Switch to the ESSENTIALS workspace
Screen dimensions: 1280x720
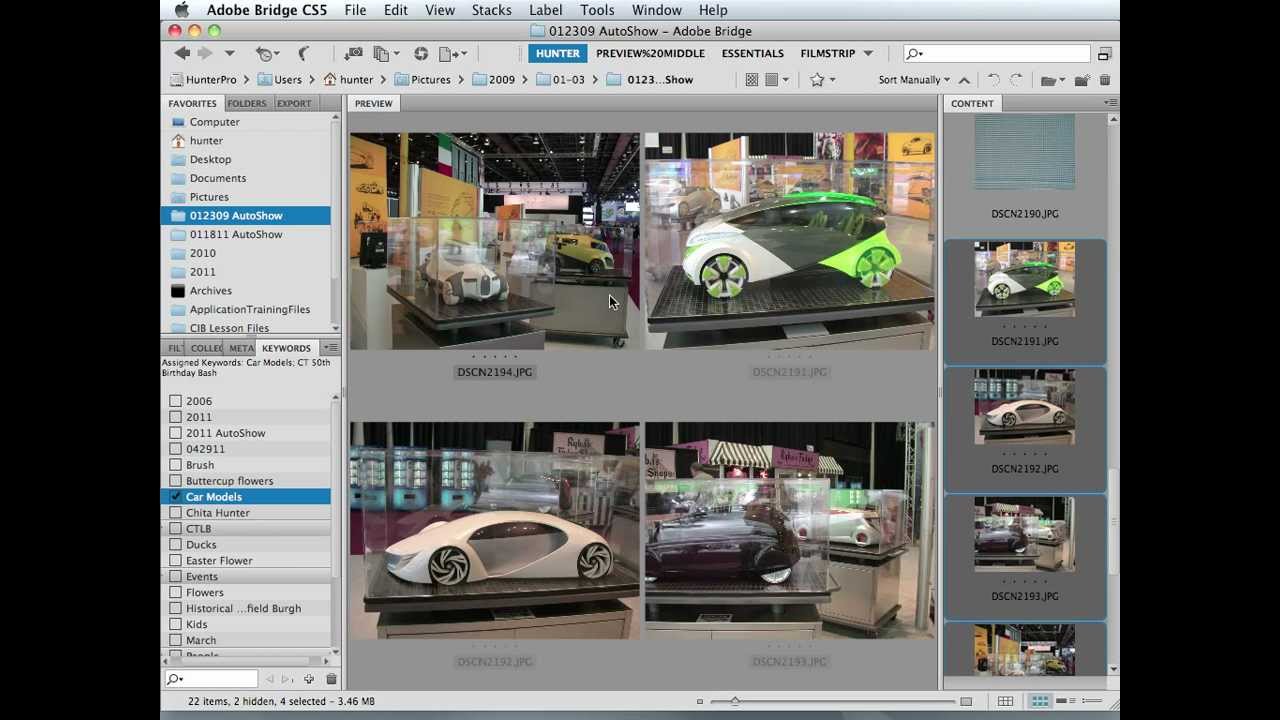click(752, 54)
